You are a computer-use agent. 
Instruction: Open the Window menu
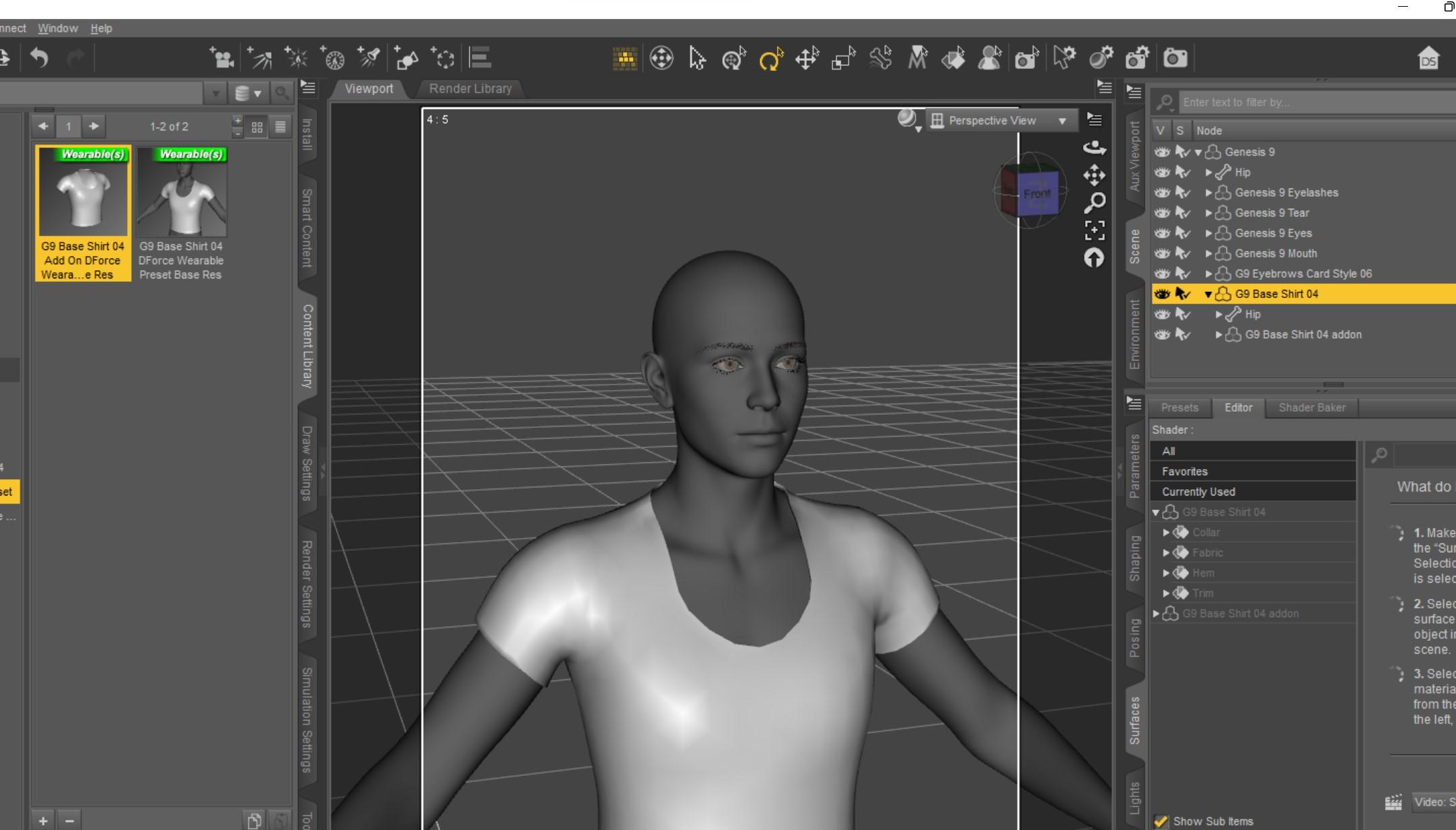tap(57, 28)
